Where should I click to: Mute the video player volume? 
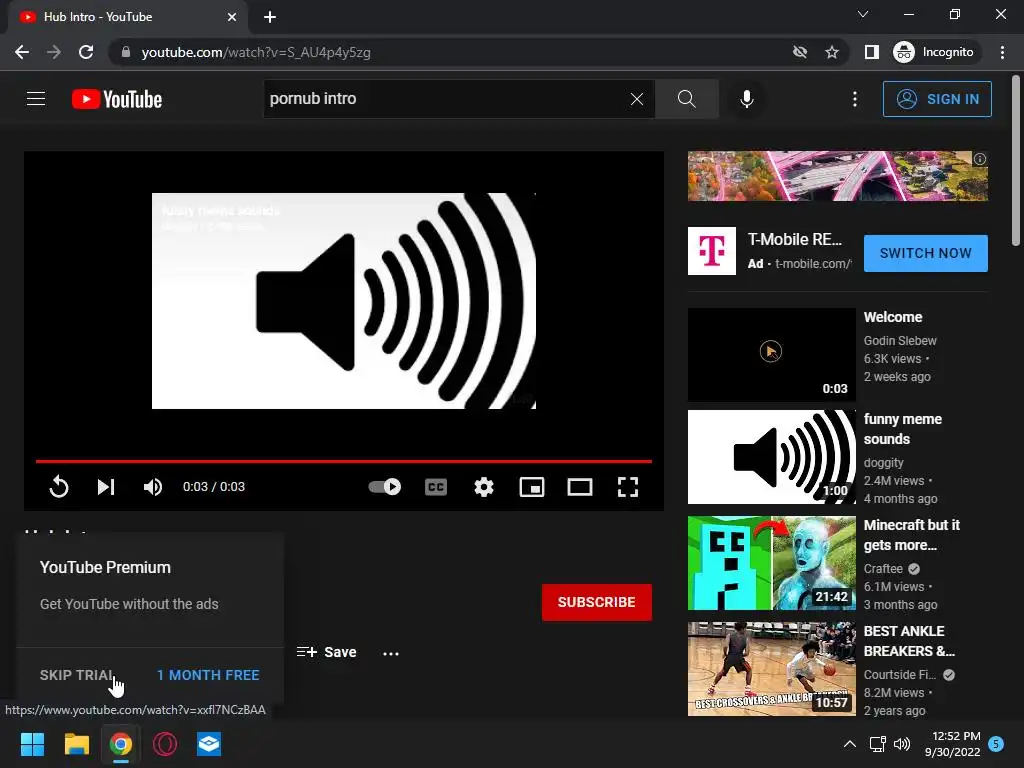(153, 487)
